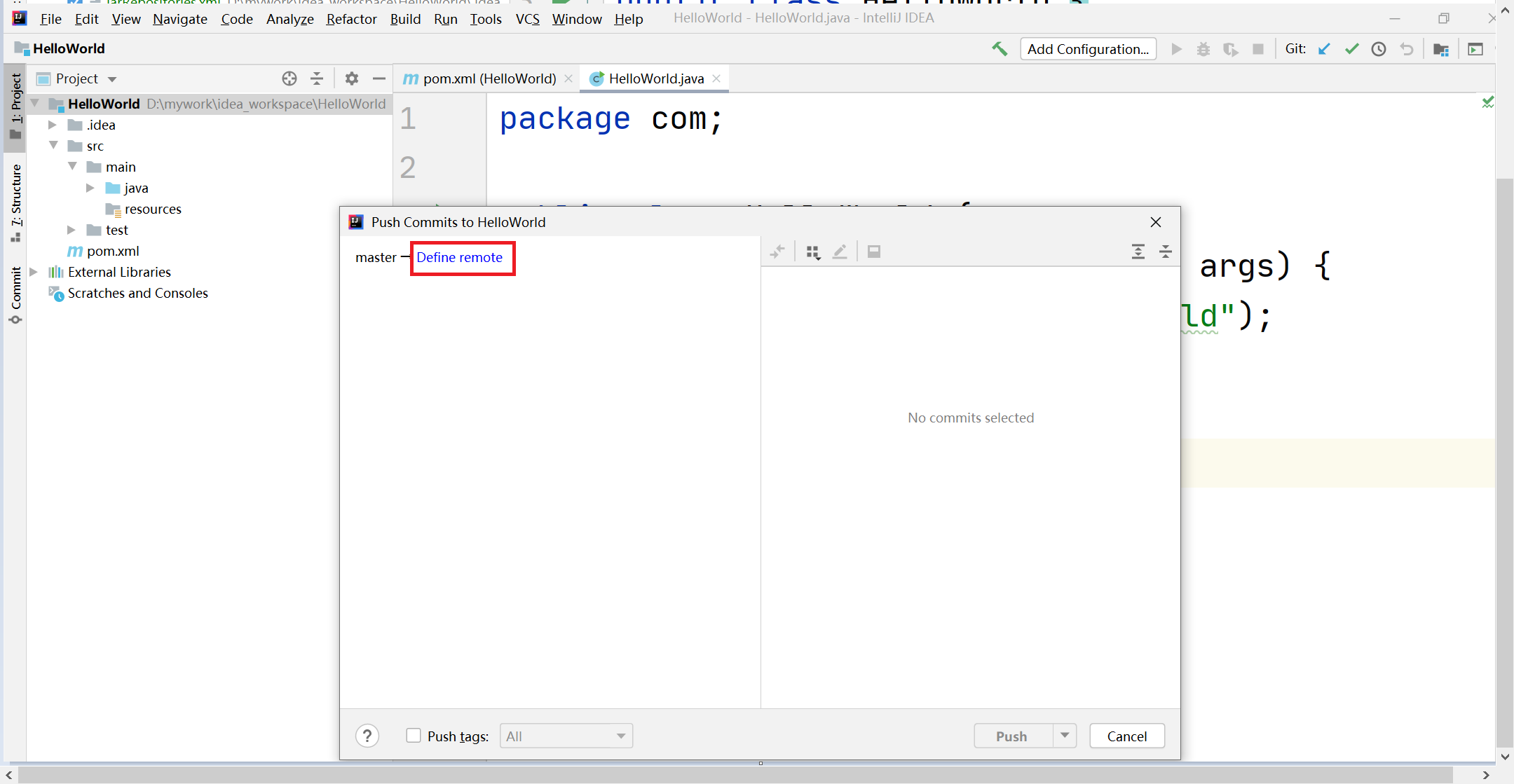This screenshot has height=784, width=1514.
Task: Click the green commit checkmark icon
Action: point(1352,49)
